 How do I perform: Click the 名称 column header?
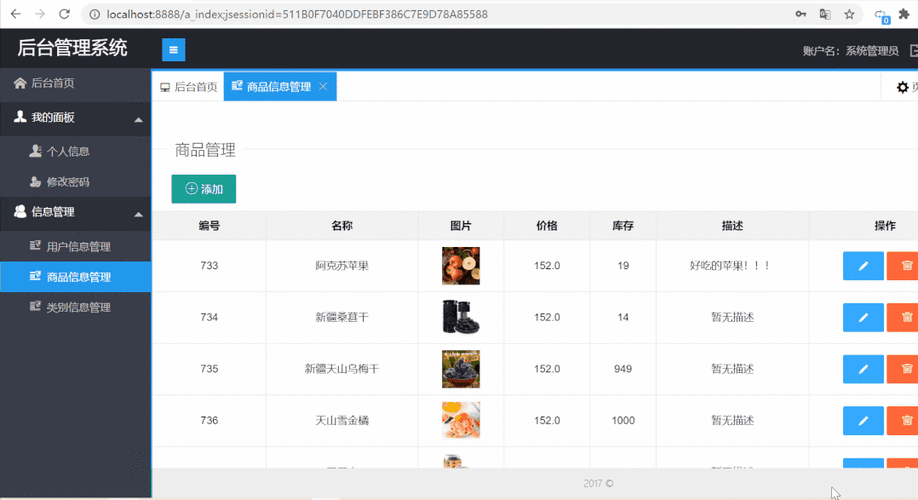point(342,226)
